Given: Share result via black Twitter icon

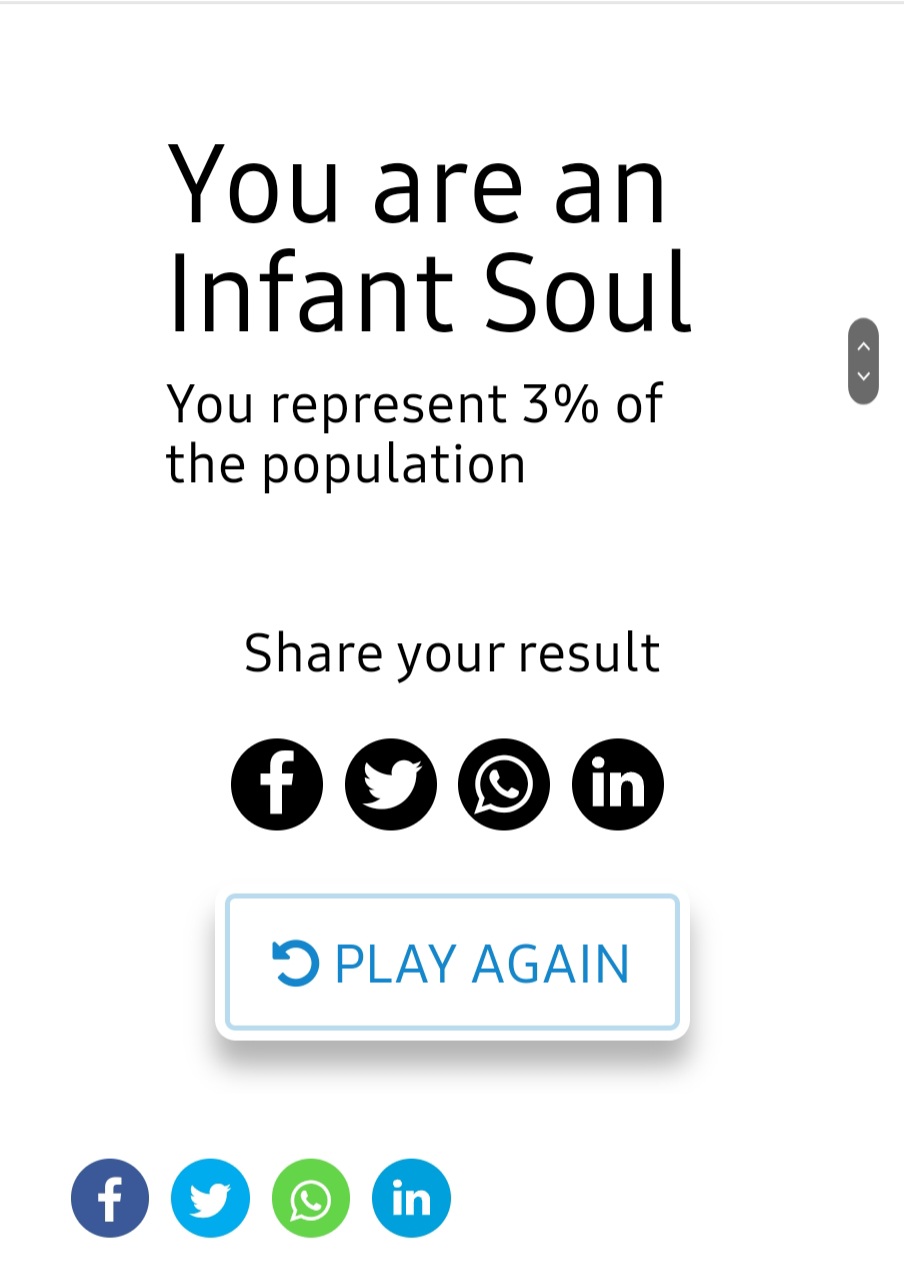Looking at the screenshot, I should point(391,784).
